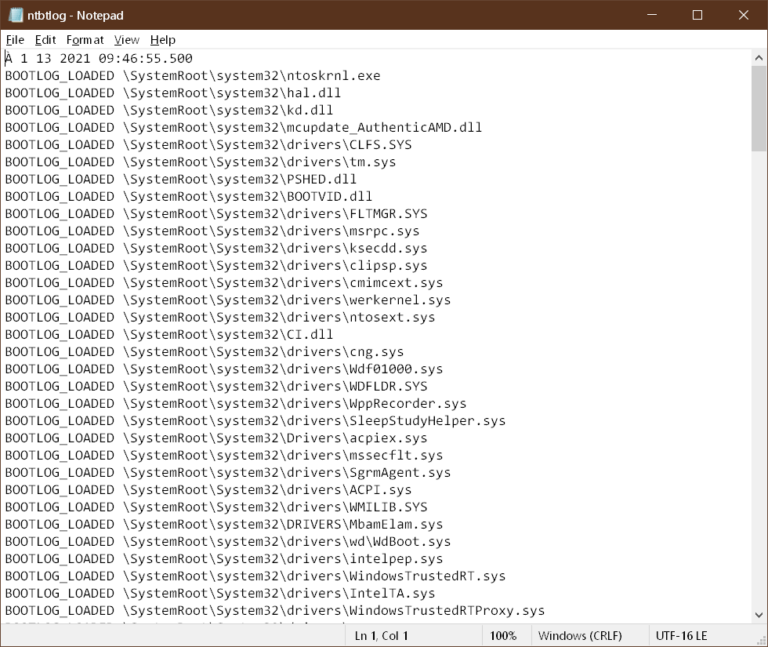Click the Wdf01000.sys log line

[224, 369]
